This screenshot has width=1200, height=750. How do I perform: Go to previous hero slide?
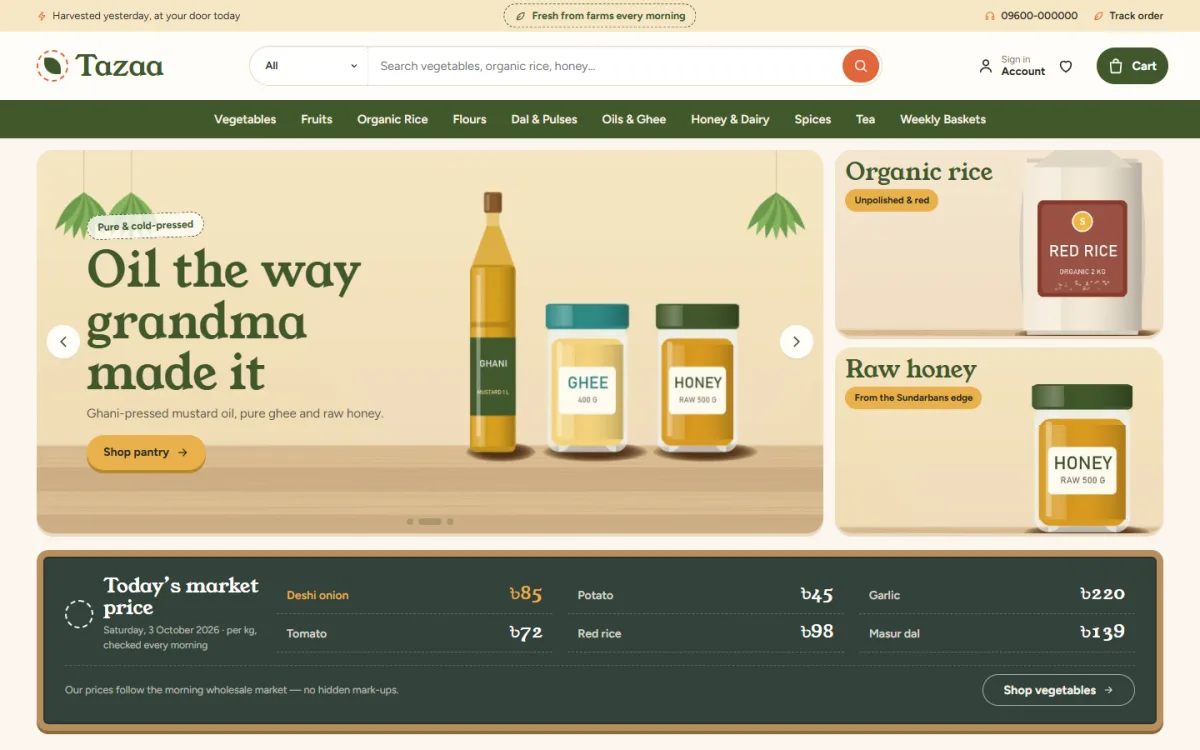click(x=63, y=342)
